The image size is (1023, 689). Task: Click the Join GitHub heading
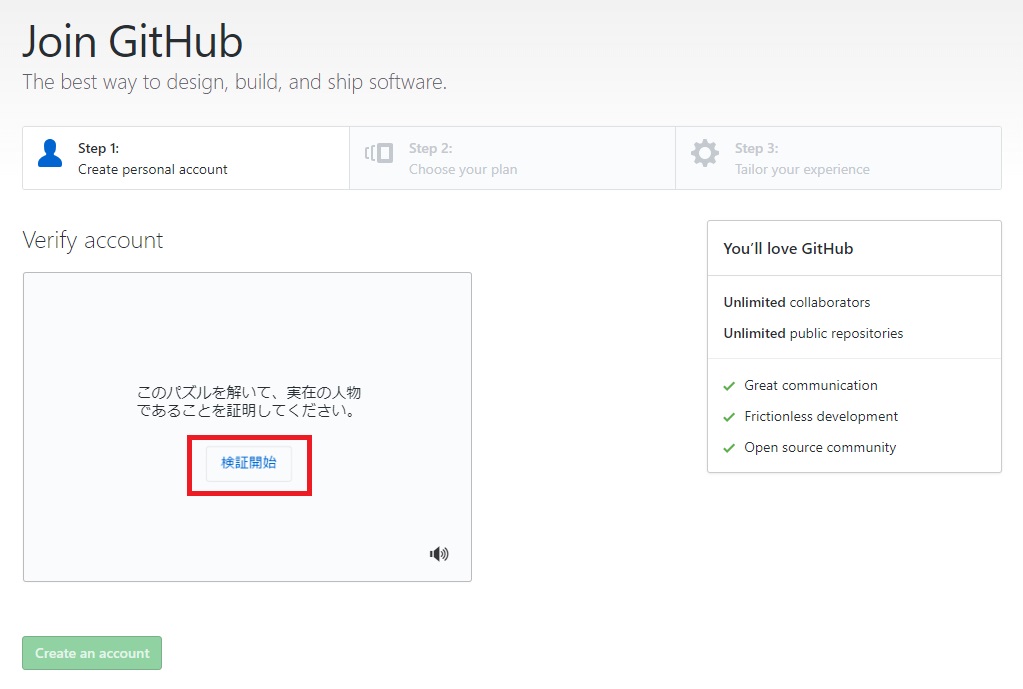[x=132, y=42]
